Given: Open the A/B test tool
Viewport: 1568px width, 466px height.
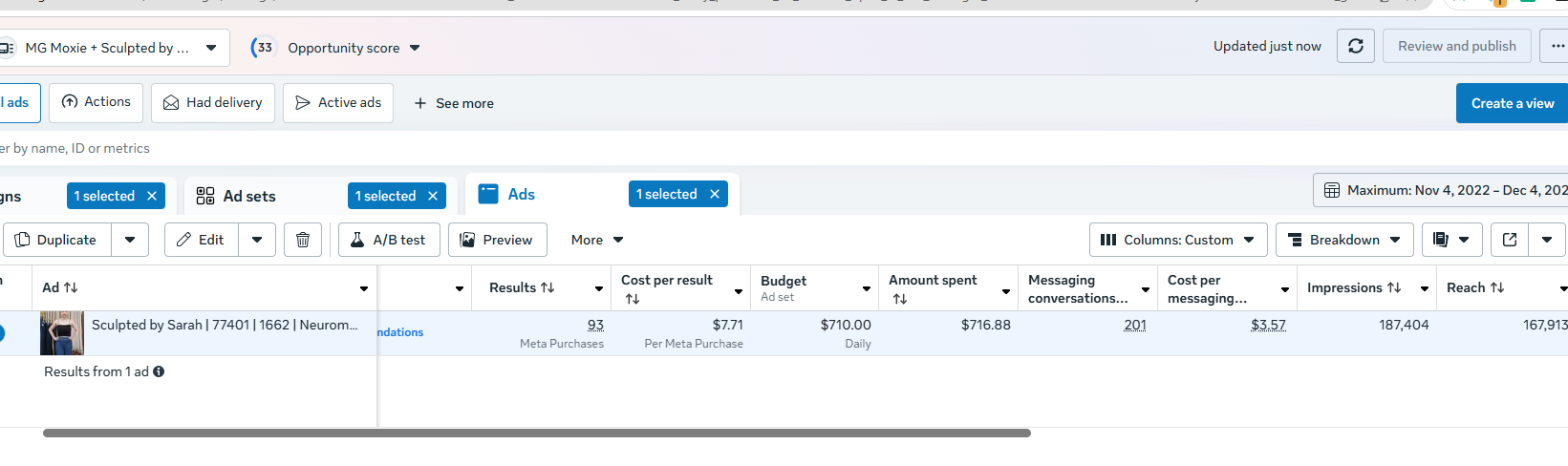Looking at the screenshot, I should [389, 240].
